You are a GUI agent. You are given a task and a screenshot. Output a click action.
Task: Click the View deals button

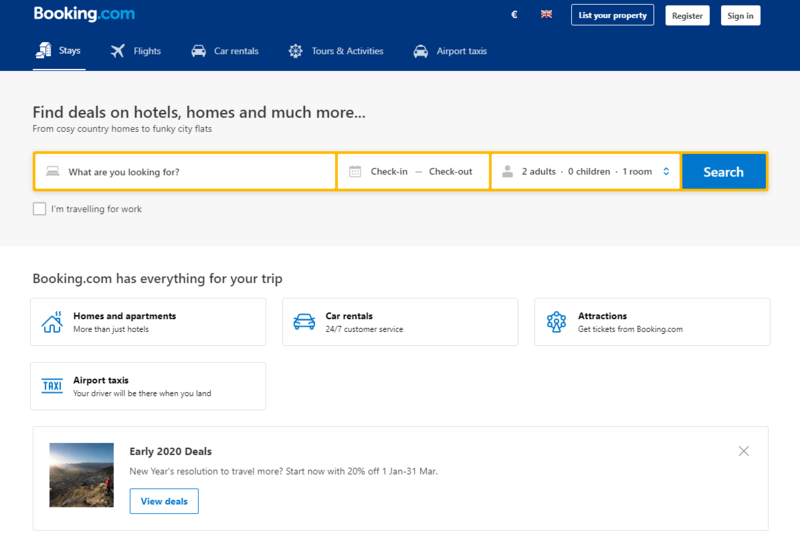coord(164,501)
